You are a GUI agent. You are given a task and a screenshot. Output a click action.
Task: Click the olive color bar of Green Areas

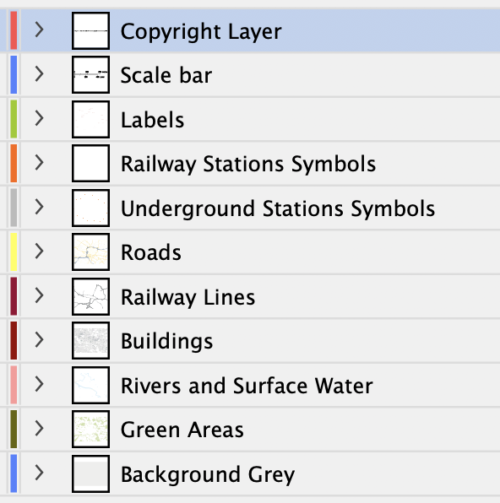[x=14, y=429]
